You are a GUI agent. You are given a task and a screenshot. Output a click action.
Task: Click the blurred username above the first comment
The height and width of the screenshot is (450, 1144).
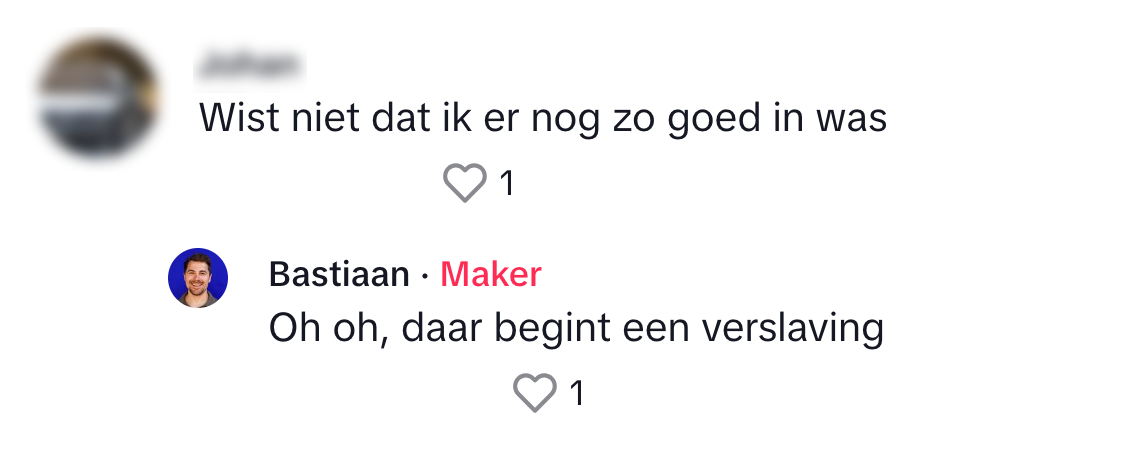(x=249, y=66)
